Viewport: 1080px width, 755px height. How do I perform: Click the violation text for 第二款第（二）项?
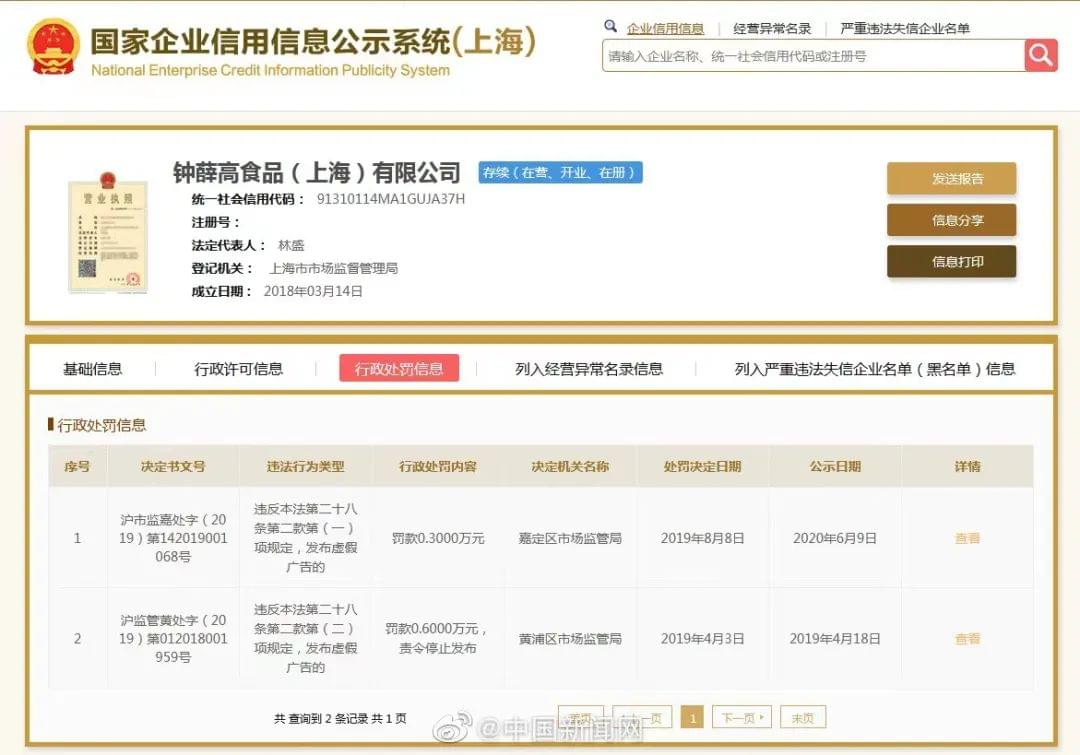pos(305,639)
